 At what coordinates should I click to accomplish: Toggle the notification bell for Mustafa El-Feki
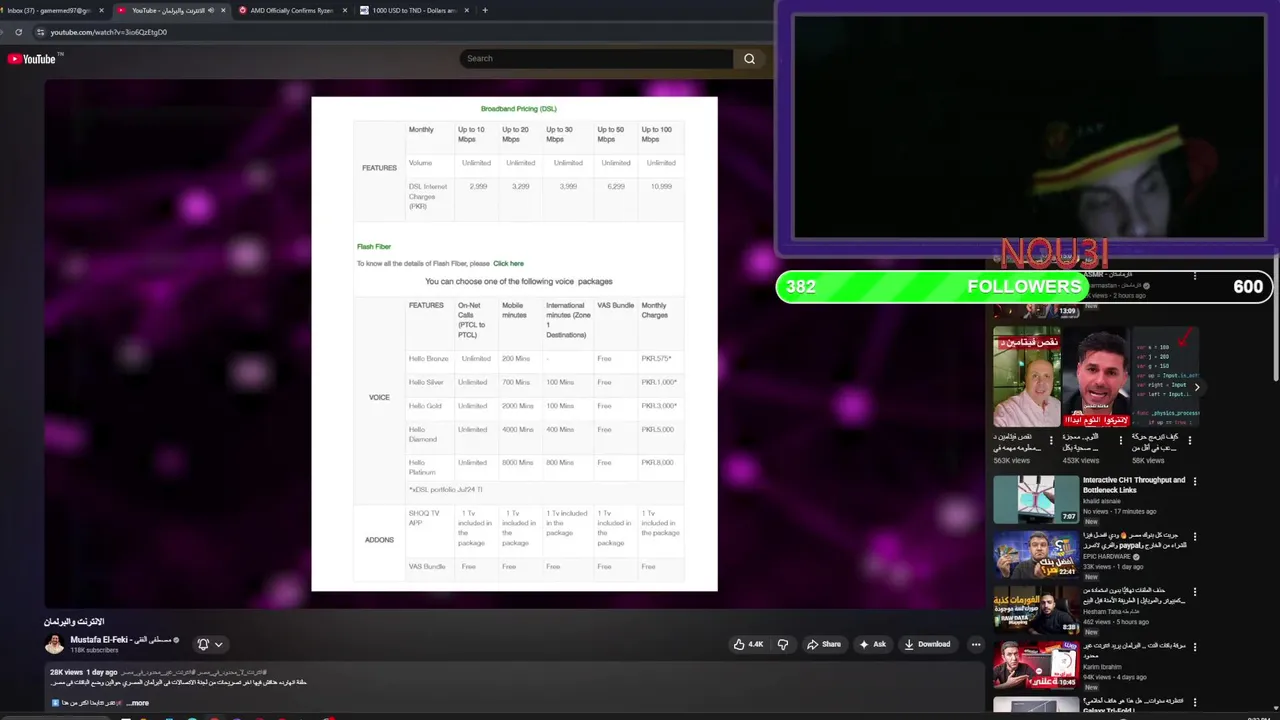tap(203, 644)
